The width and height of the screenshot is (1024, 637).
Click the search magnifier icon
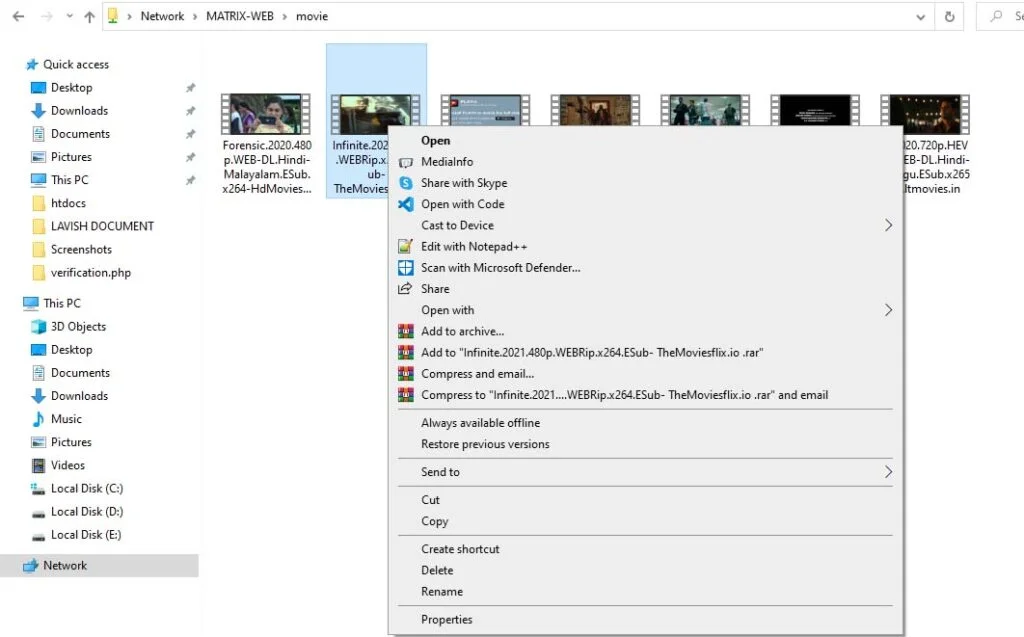tap(996, 16)
